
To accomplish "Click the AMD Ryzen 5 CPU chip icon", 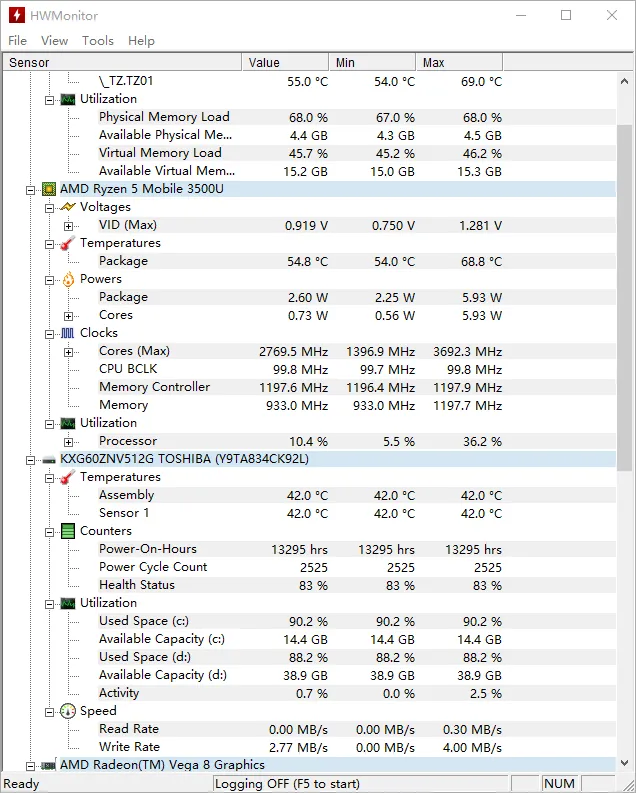I will click(49, 189).
